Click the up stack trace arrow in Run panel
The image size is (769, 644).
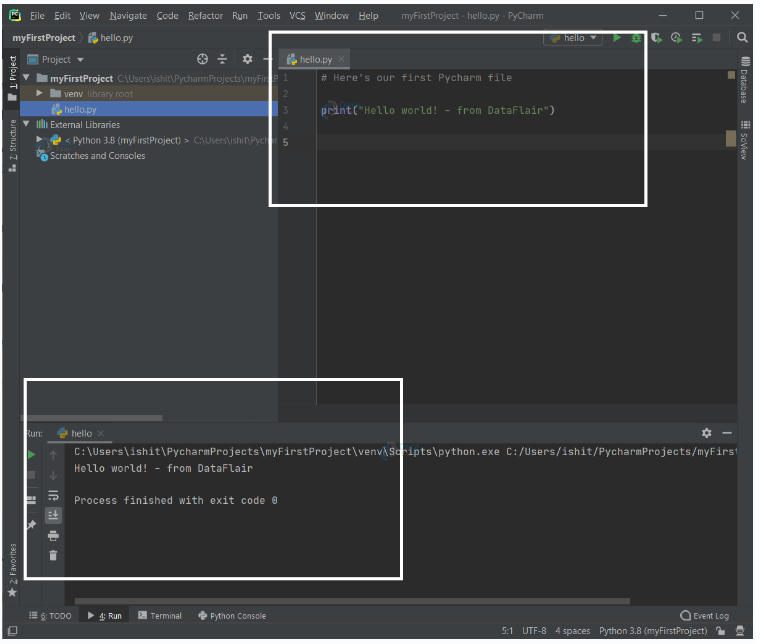53,455
